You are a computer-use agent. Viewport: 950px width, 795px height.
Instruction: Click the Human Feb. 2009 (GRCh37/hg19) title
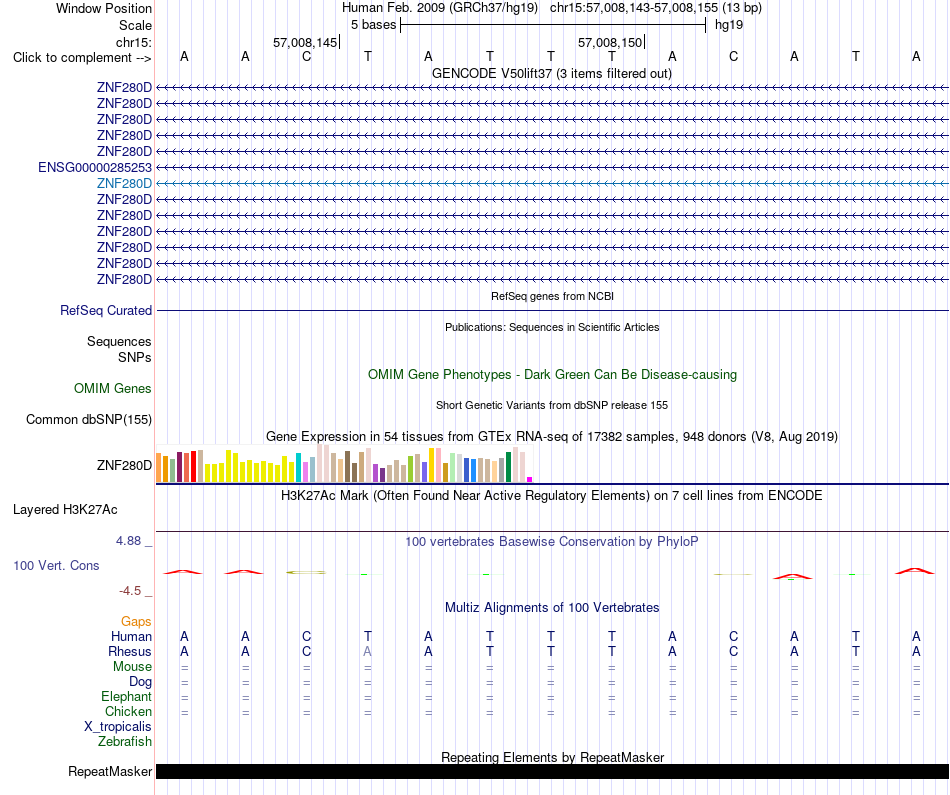(x=440, y=8)
